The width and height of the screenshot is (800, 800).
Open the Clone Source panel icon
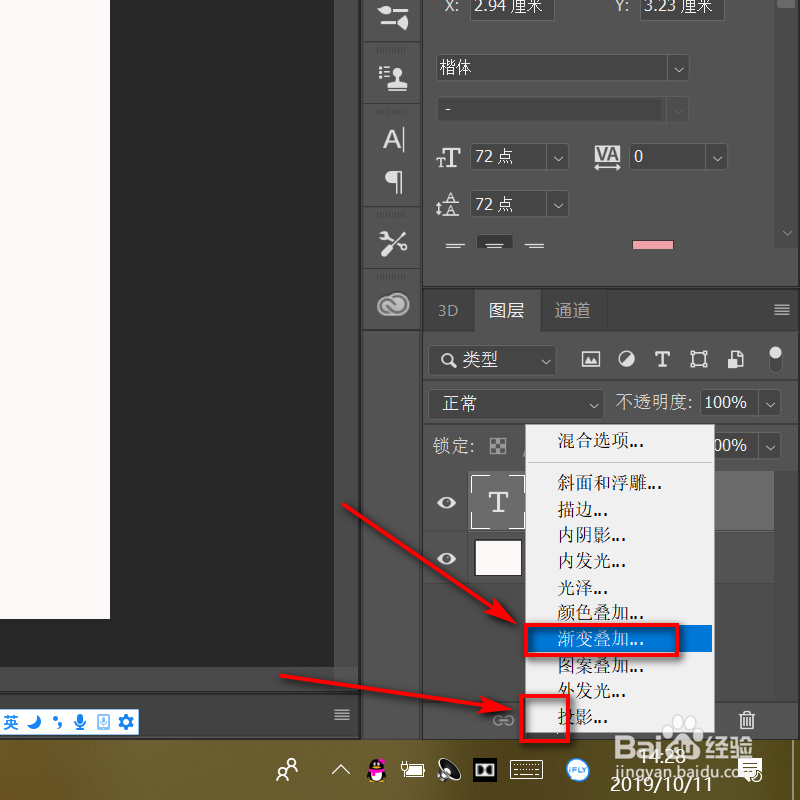tap(392, 79)
